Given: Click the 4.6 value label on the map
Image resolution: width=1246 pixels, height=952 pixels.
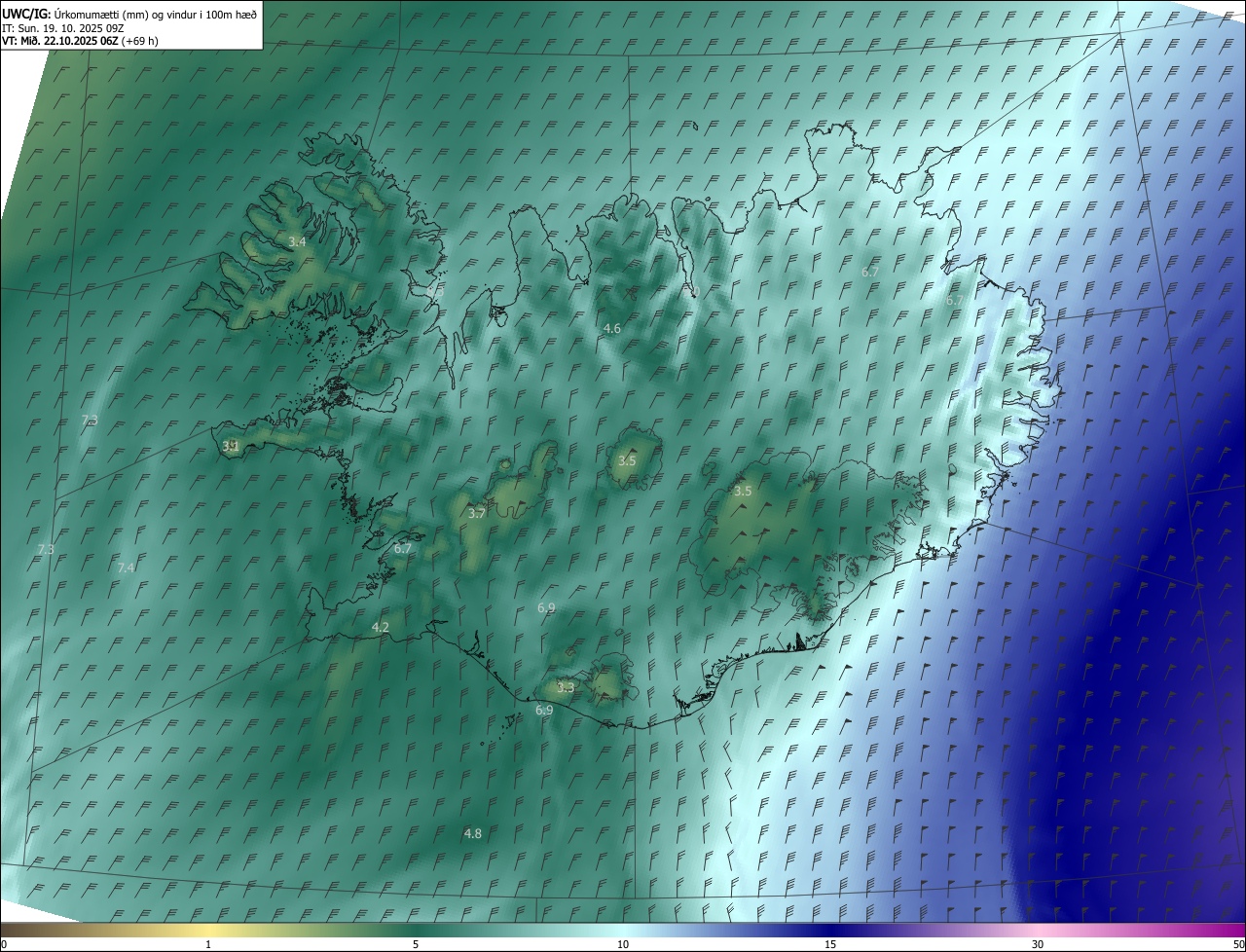Looking at the screenshot, I should 611,329.
